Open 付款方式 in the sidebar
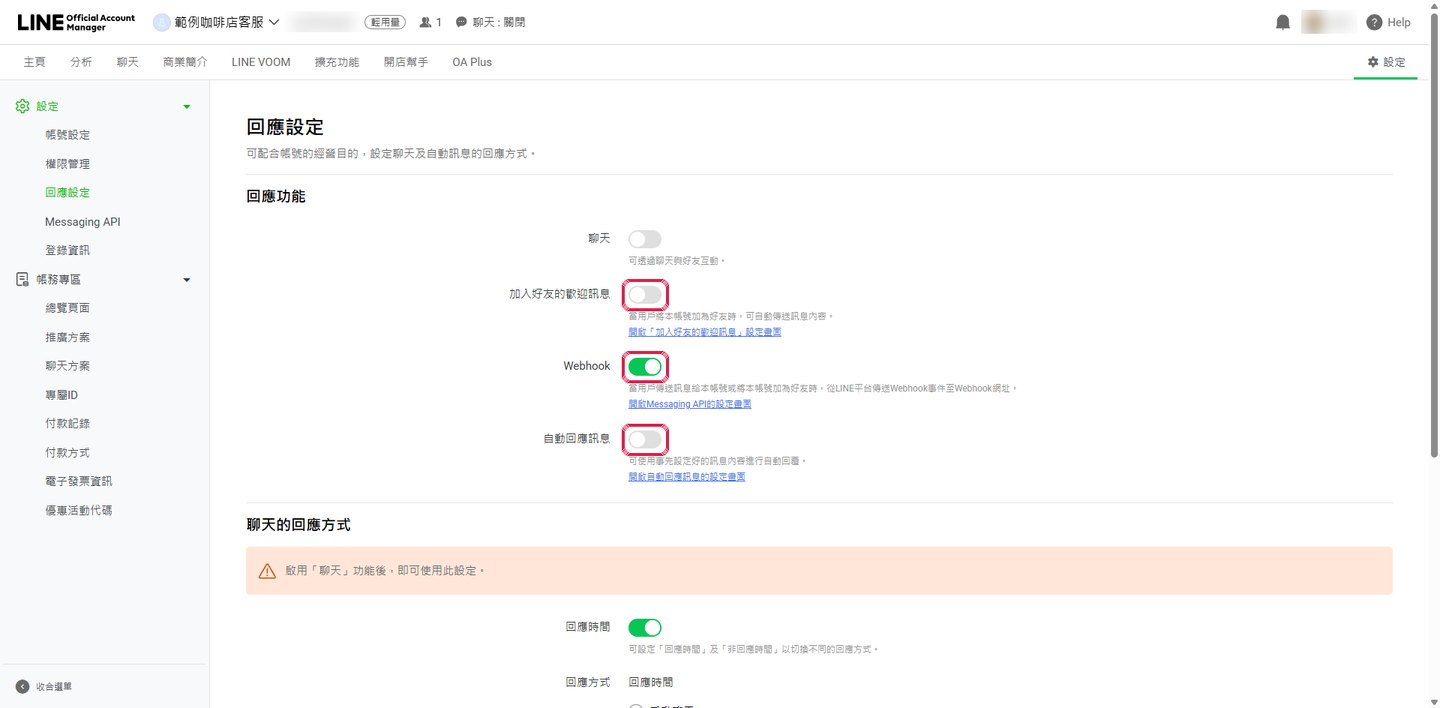Viewport: 1440px width, 708px height. [x=68, y=453]
